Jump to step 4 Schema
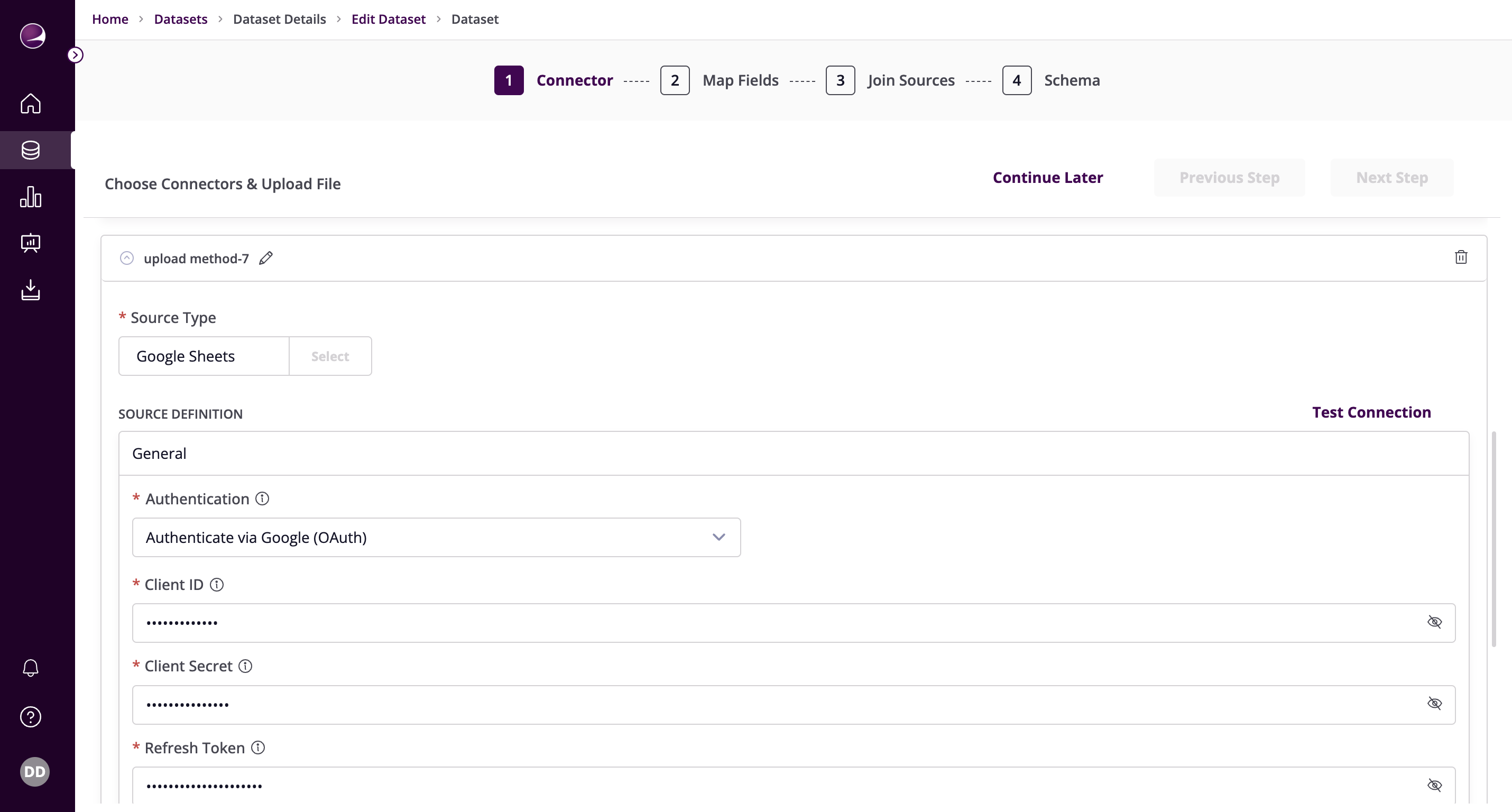 point(1017,80)
